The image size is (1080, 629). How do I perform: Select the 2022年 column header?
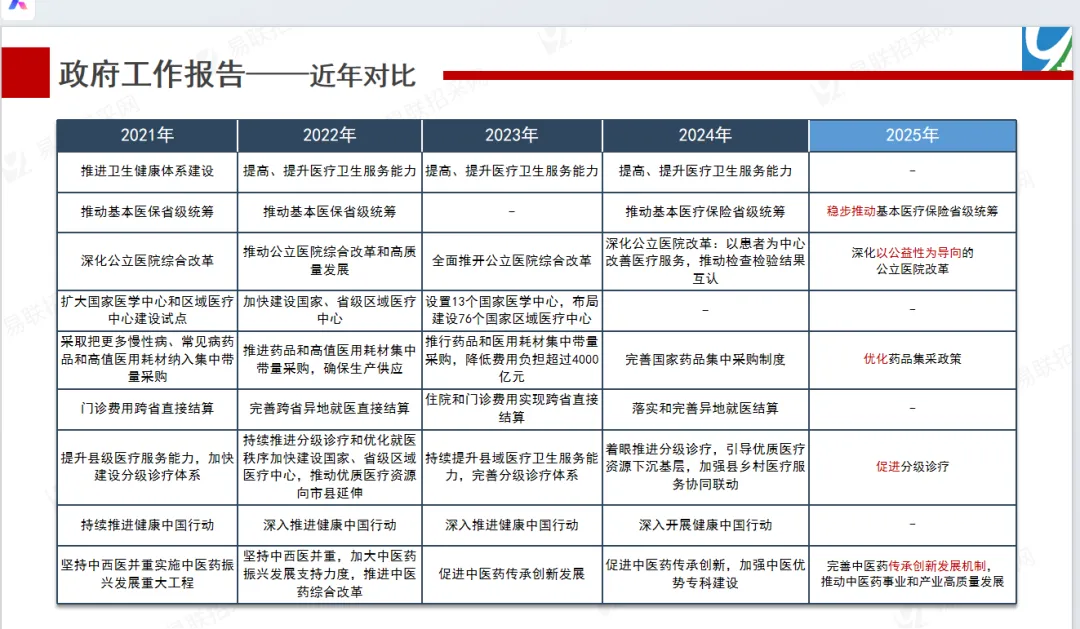point(329,135)
